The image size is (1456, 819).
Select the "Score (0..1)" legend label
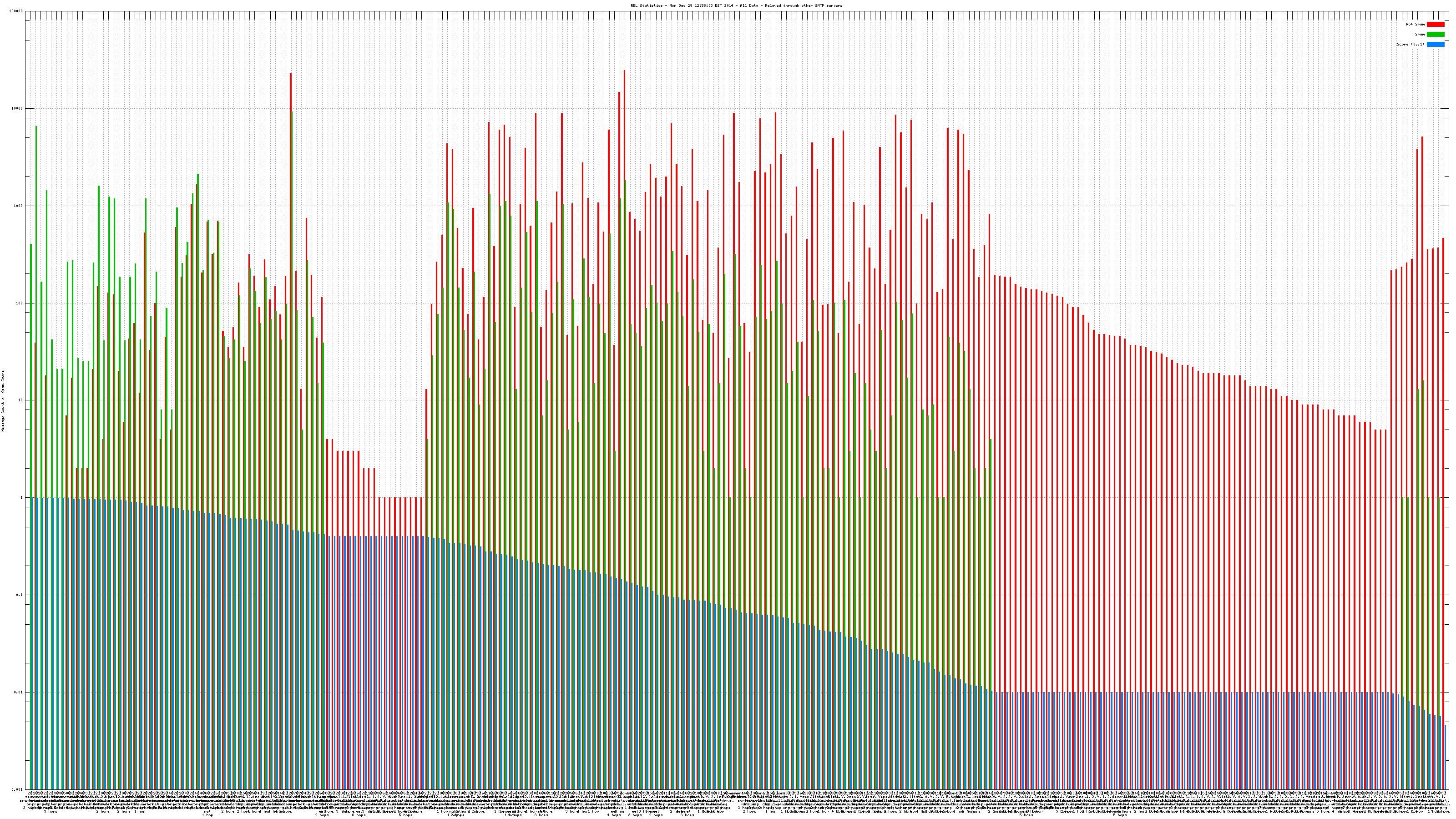pos(1410,44)
